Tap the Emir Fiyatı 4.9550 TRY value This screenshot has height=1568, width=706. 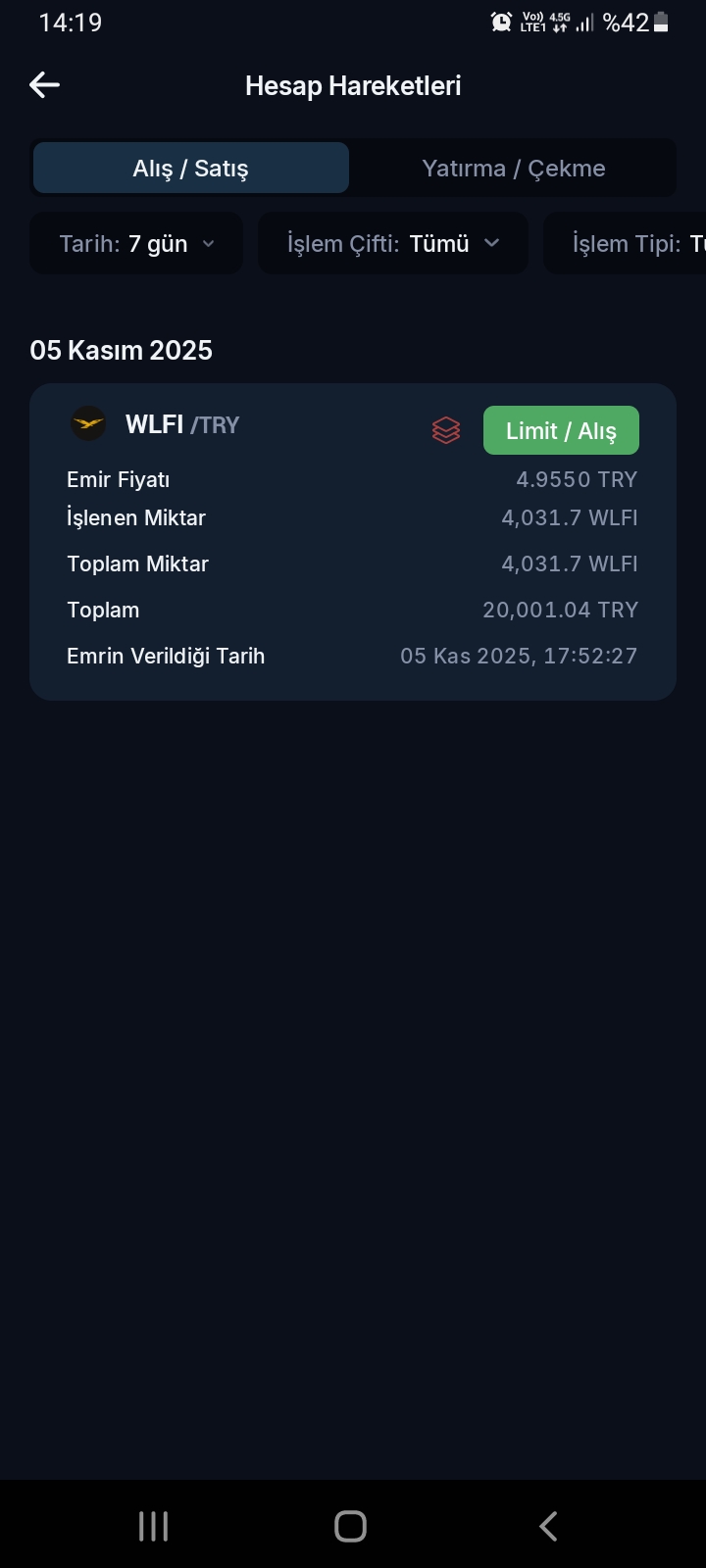point(577,479)
